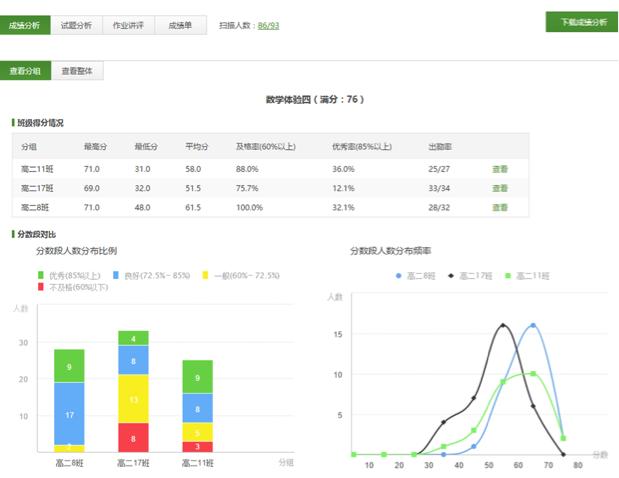Viewport: 619px width, 478px height.
Task: Click yellow segment 13 in 高二17班 bar
Action: (x=133, y=399)
